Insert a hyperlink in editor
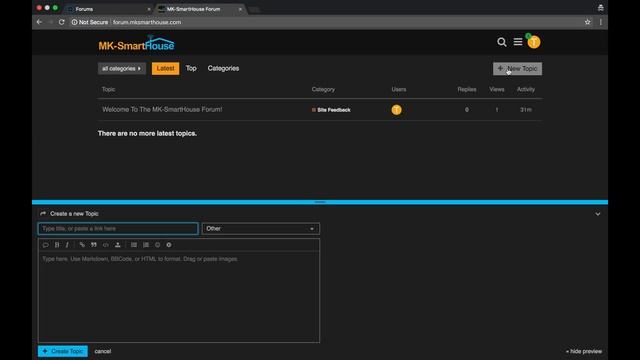 pyautogui.click(x=82, y=245)
